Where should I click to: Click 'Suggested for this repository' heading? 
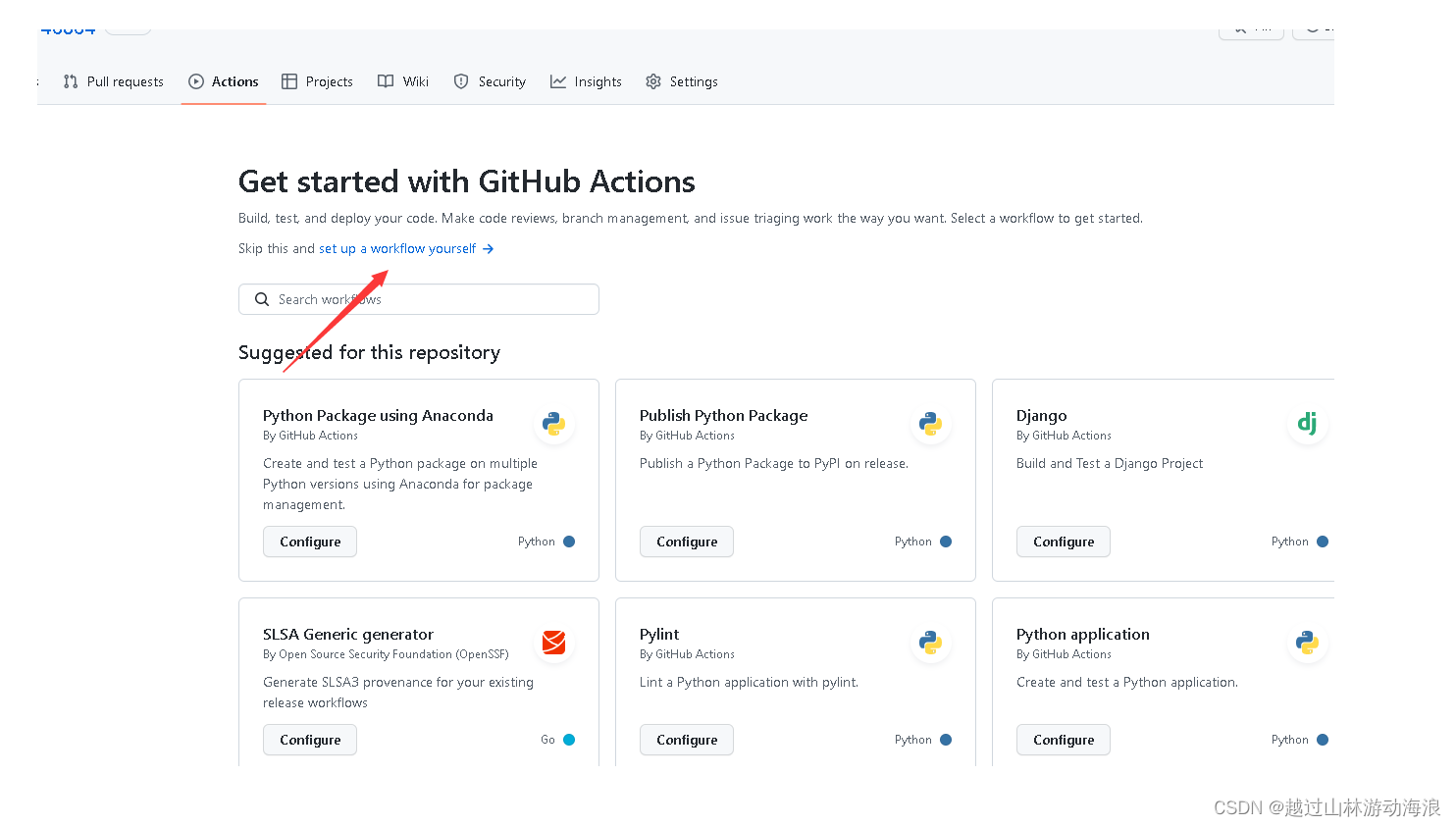coord(369,352)
